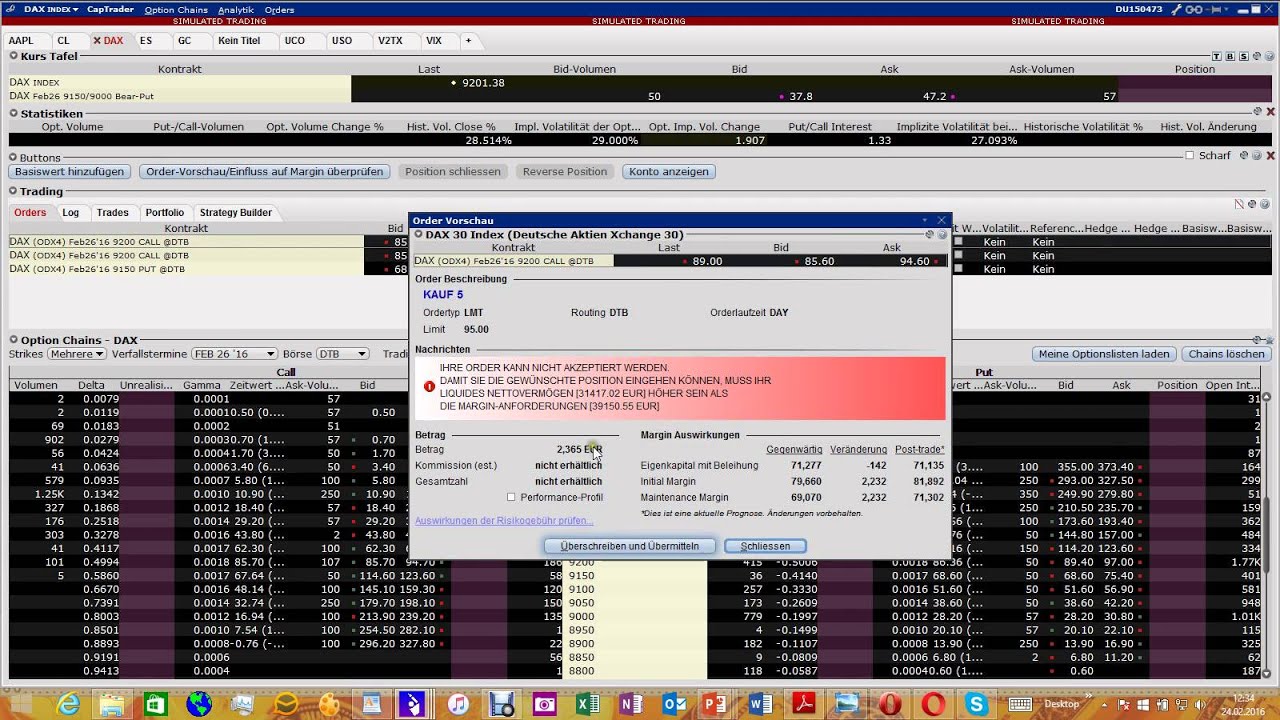Click the Schliessen button
The image size is (1280, 720).
765,546
